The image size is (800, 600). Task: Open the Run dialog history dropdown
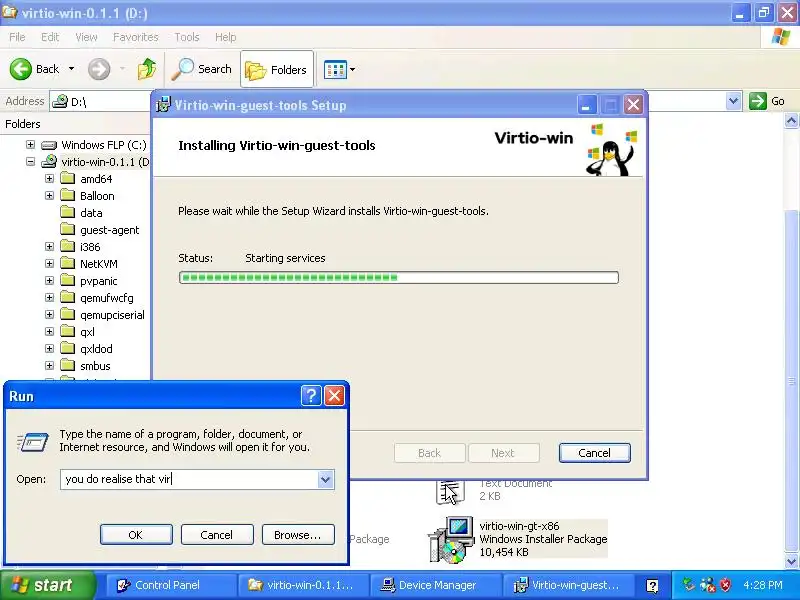click(x=326, y=479)
